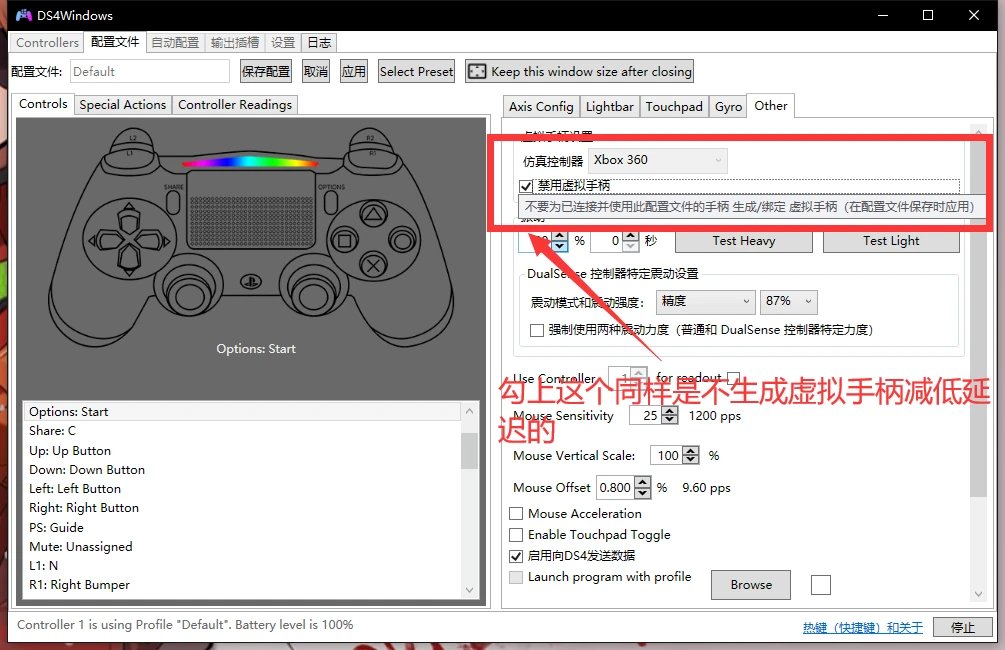Click the Select Preset button
The height and width of the screenshot is (650, 1005).
coord(416,71)
